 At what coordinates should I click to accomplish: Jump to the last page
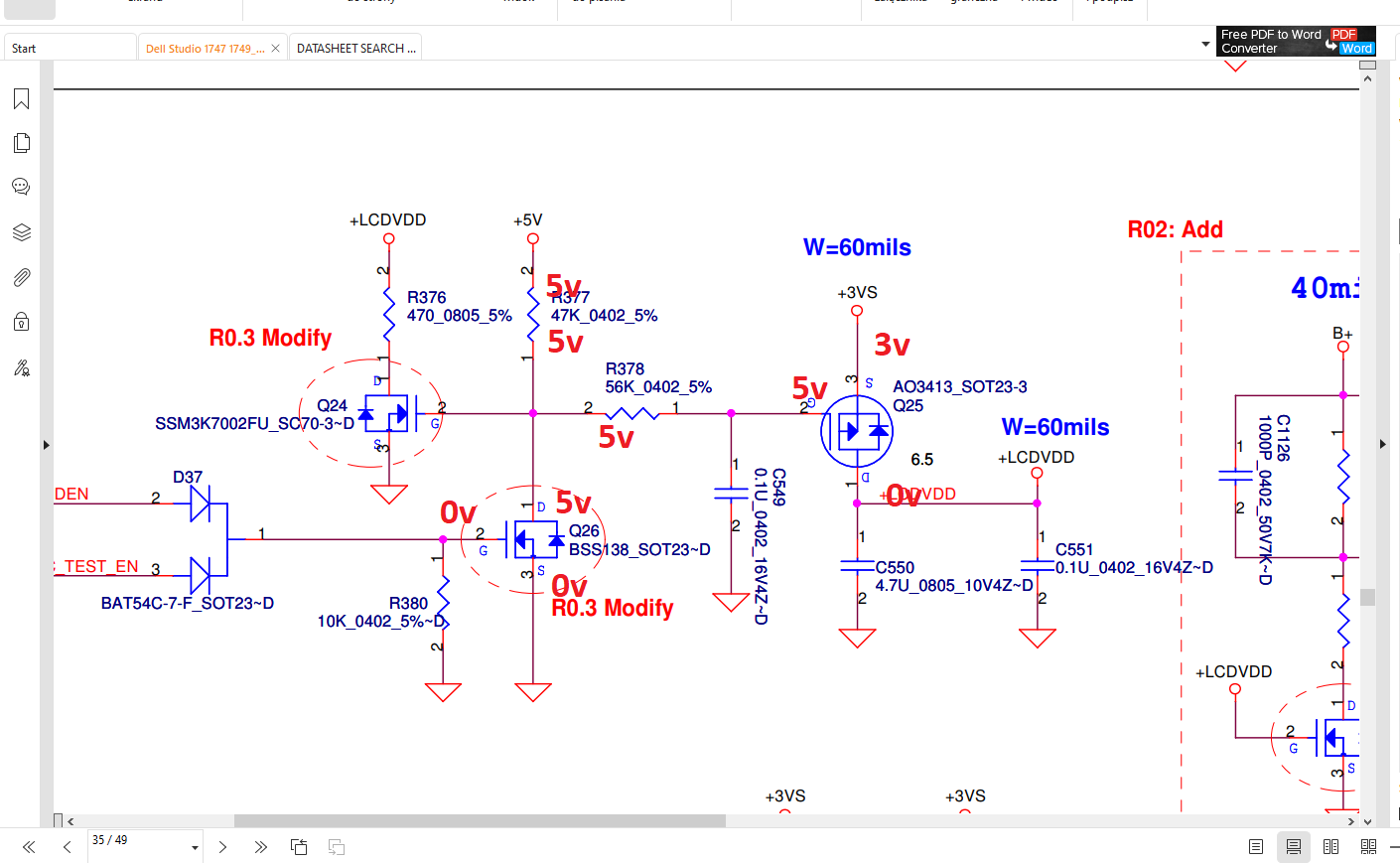(260, 847)
